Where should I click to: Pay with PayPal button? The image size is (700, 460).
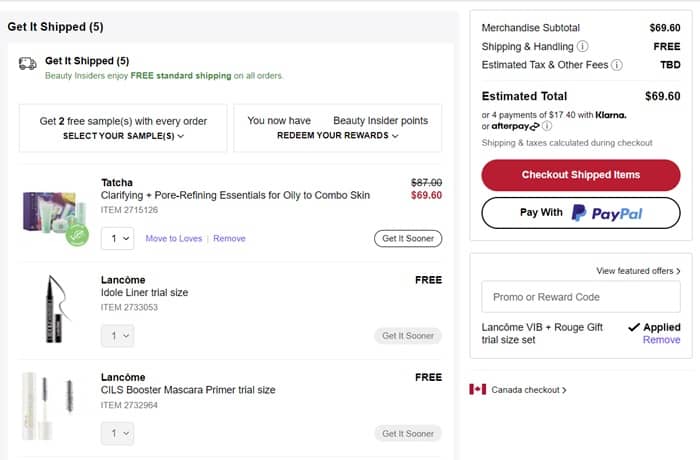[x=580, y=213]
